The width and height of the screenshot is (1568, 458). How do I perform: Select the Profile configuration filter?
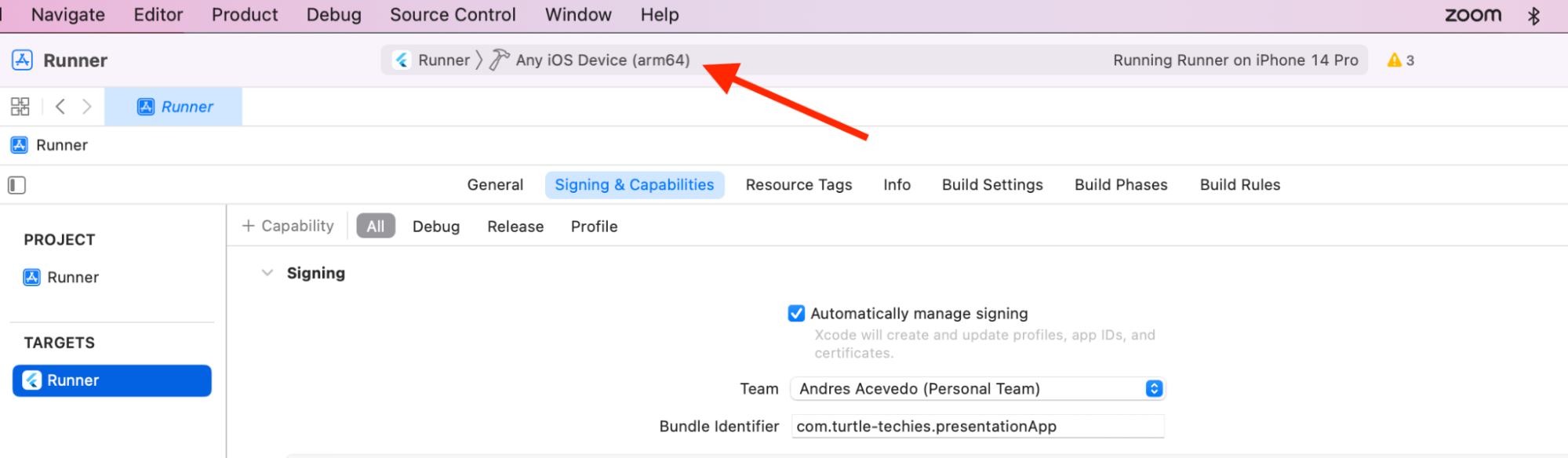(x=594, y=226)
